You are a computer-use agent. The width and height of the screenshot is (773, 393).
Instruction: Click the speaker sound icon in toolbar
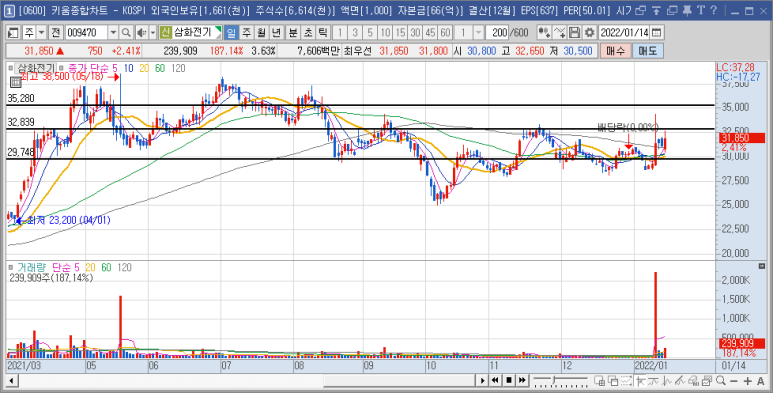[x=141, y=33]
